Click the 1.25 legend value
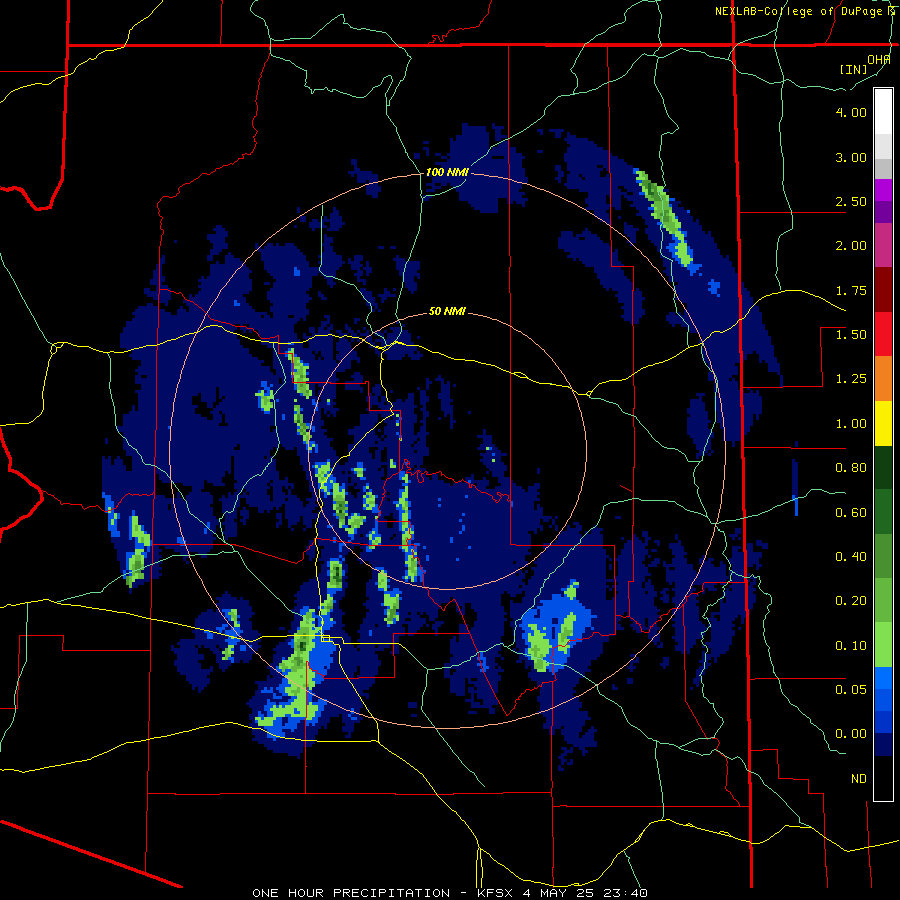The image size is (900, 900). click(x=851, y=379)
